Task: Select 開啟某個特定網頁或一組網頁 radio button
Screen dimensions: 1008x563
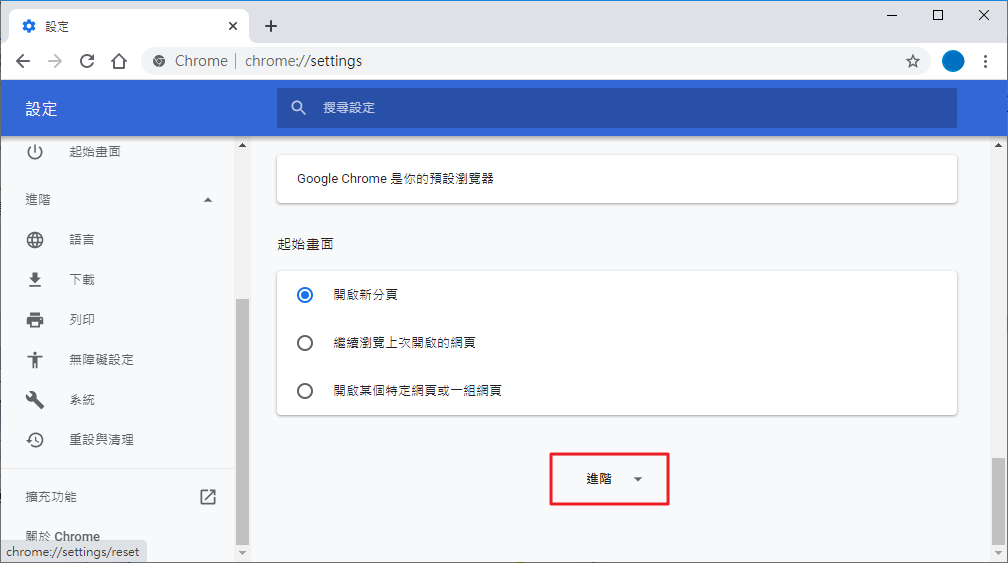Action: pos(305,391)
